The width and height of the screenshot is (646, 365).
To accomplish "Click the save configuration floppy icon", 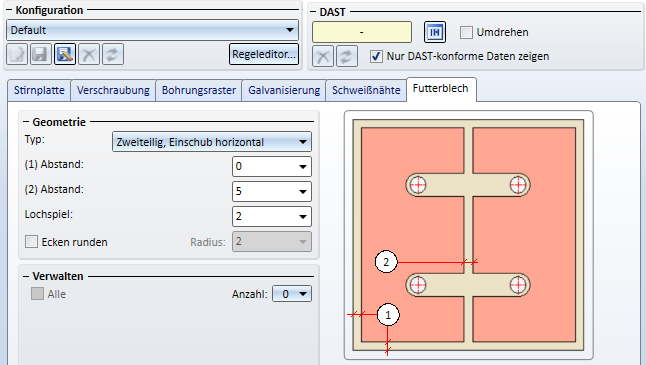I will point(40,54).
